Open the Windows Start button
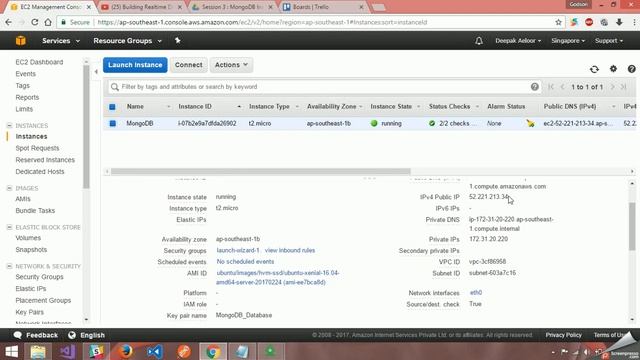Viewport: 640px width, 360px height. tap(11, 351)
